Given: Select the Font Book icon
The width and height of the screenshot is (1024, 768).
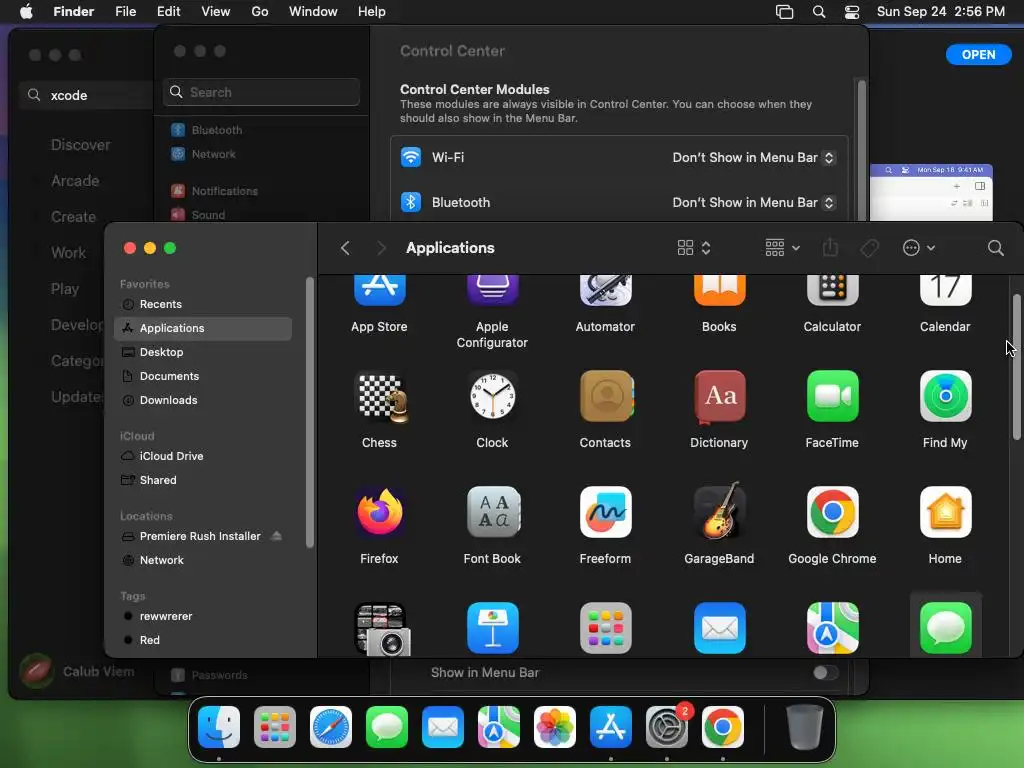Looking at the screenshot, I should [x=493, y=512].
